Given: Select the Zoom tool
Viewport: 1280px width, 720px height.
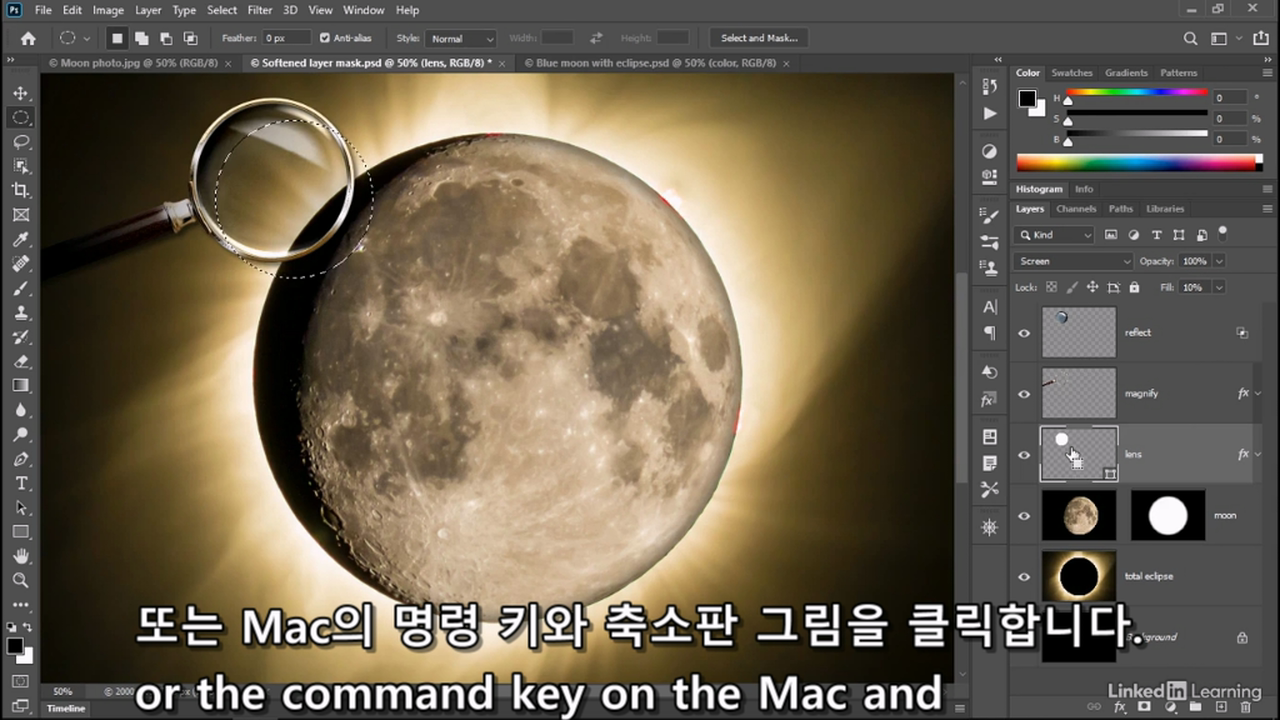Looking at the screenshot, I should pos(21,580).
